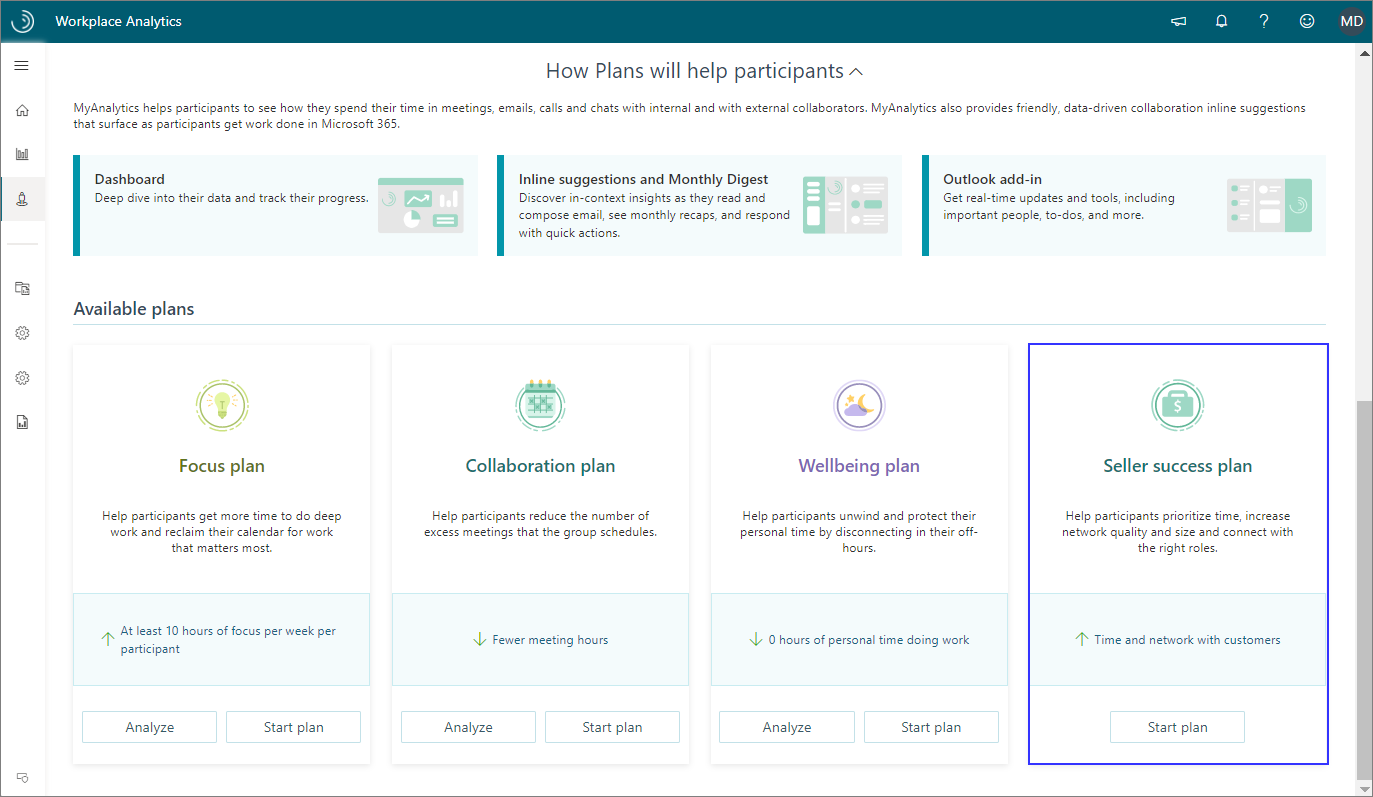Click the smiley feedback icon
The height and width of the screenshot is (797, 1373).
(1307, 21)
